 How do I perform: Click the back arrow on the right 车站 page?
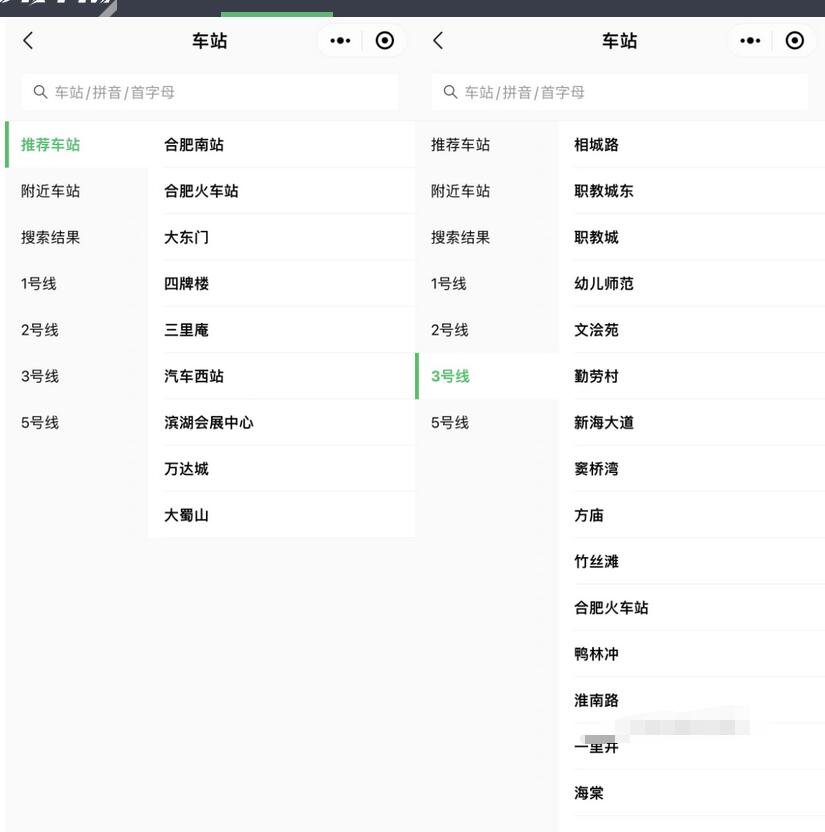point(437,40)
